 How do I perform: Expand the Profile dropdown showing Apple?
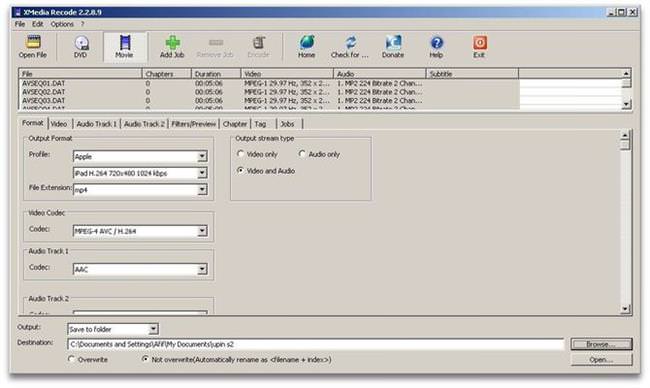tap(140, 156)
